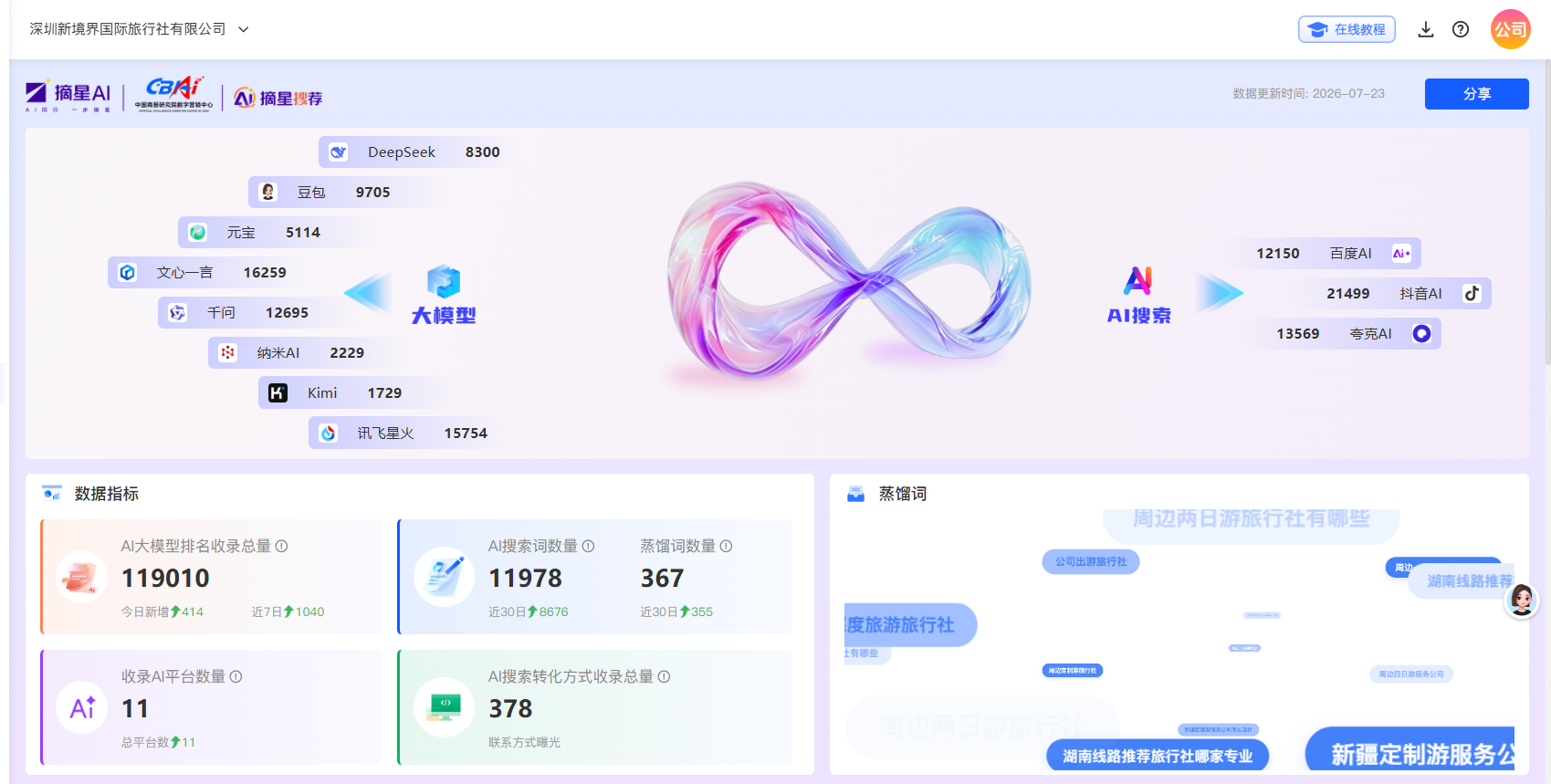Image resolution: width=1551 pixels, height=784 pixels.
Task: Click the 夸克AI circle icon
Action: (1421, 334)
